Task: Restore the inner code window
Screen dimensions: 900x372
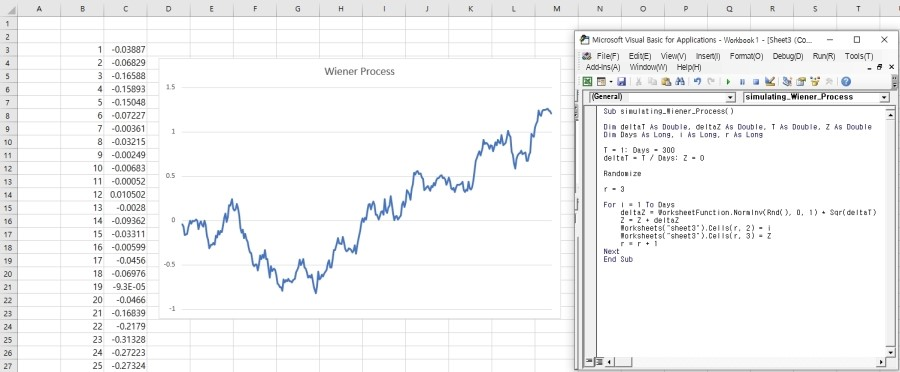Action: point(879,67)
